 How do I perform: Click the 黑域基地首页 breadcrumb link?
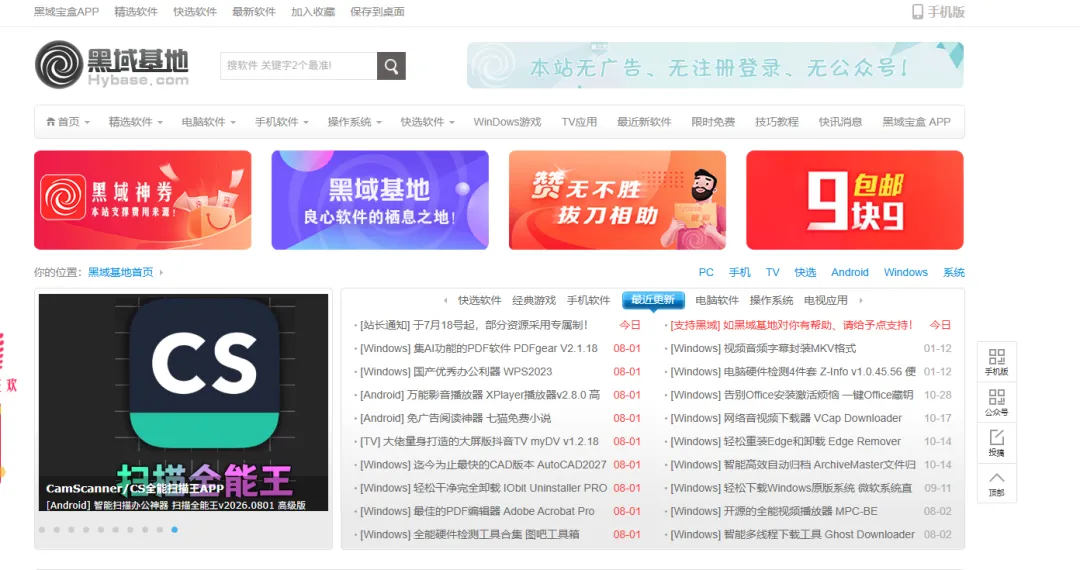click(121, 273)
